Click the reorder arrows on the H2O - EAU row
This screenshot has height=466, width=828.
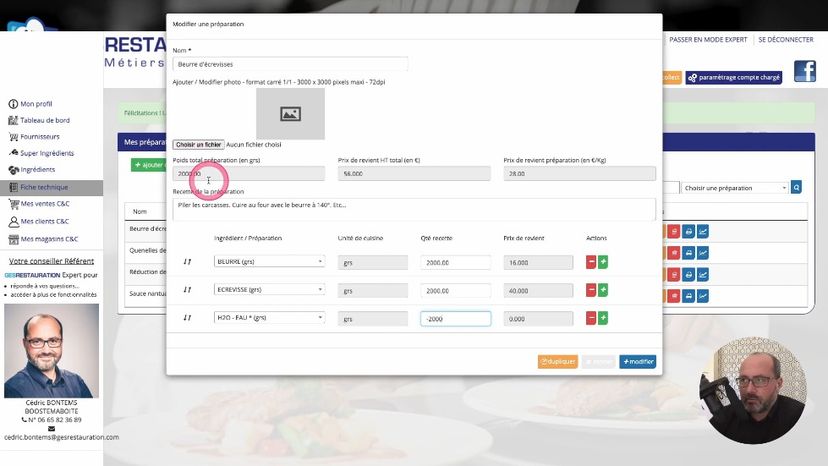tap(187, 318)
